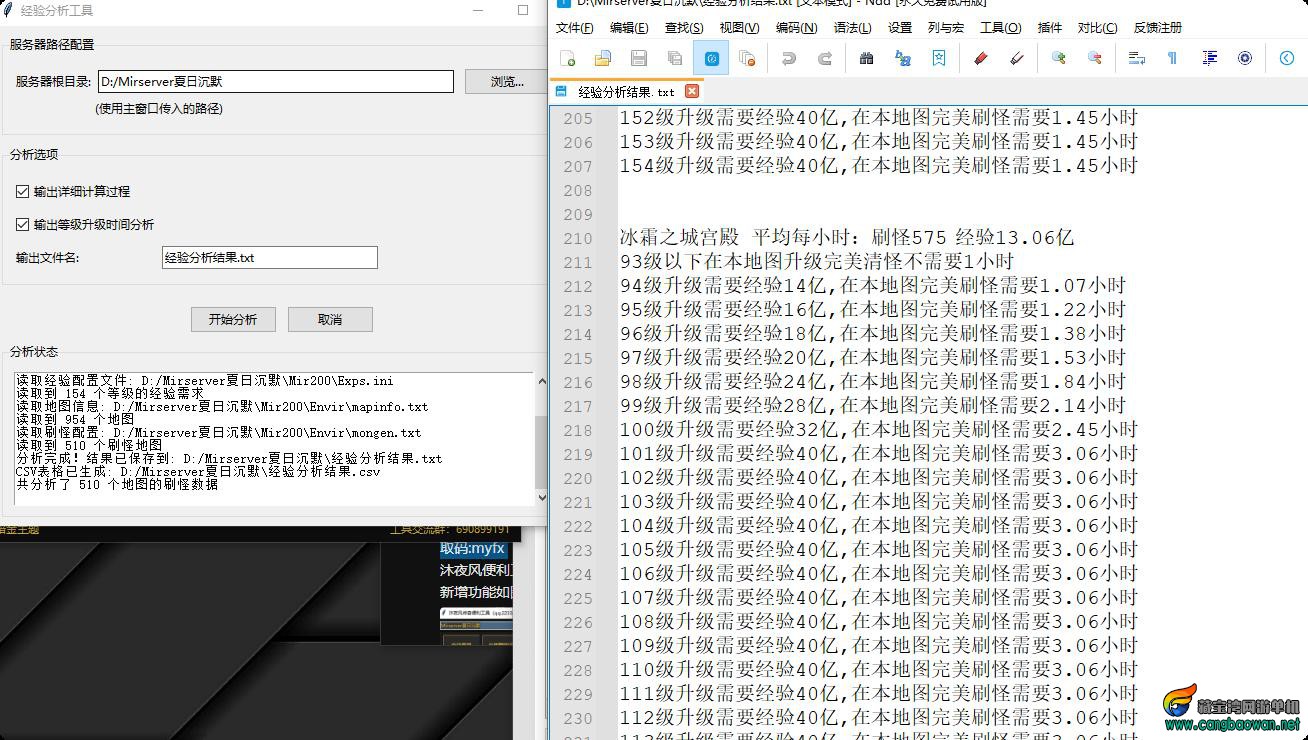This screenshot has height=740, width=1308.
Task: Click the Save file floppy icon
Action: click(639, 58)
